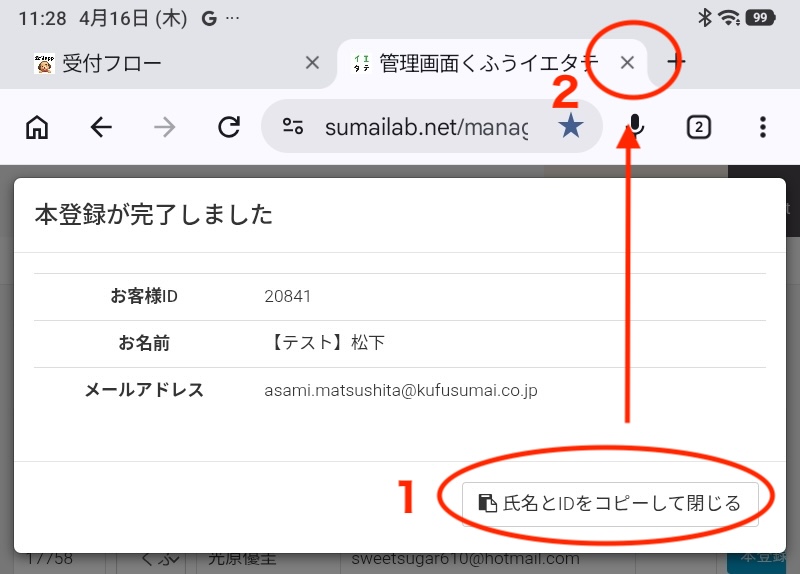Open the three-dot browser menu
The height and width of the screenshot is (574, 800).
[763, 127]
